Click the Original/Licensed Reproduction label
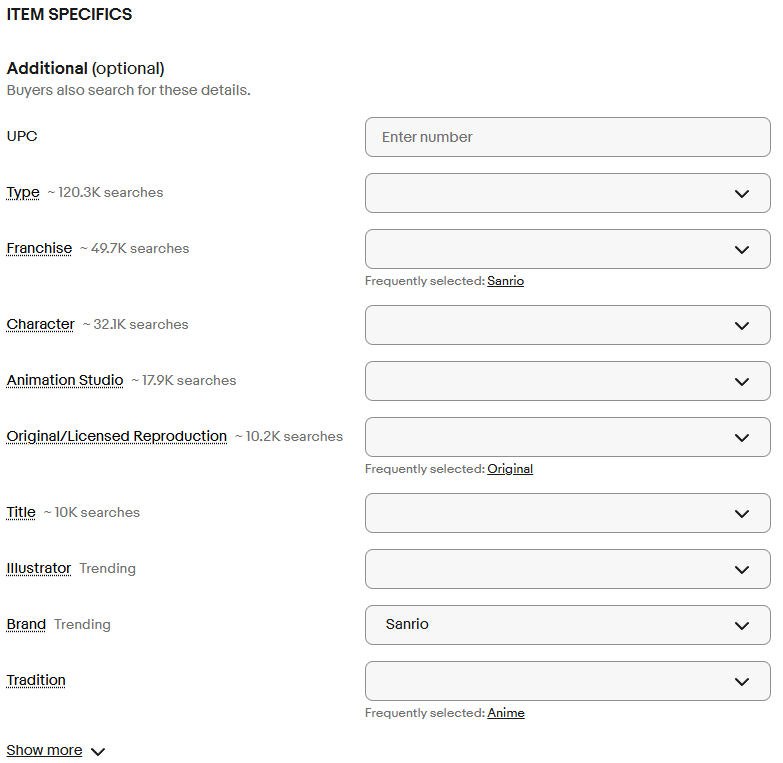Viewport: 783px width, 763px height. (117, 436)
